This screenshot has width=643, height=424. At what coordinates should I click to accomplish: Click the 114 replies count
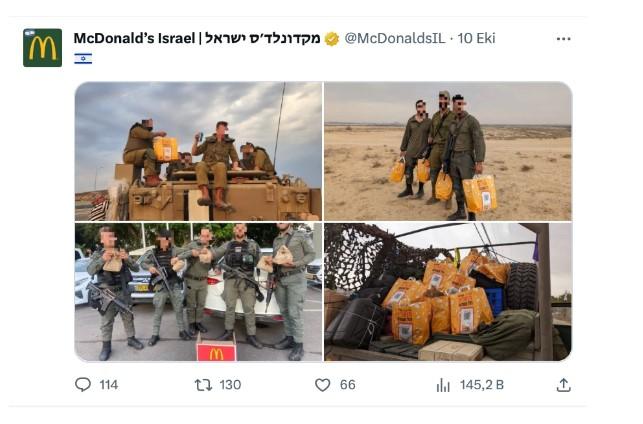pyautogui.click(x=109, y=385)
